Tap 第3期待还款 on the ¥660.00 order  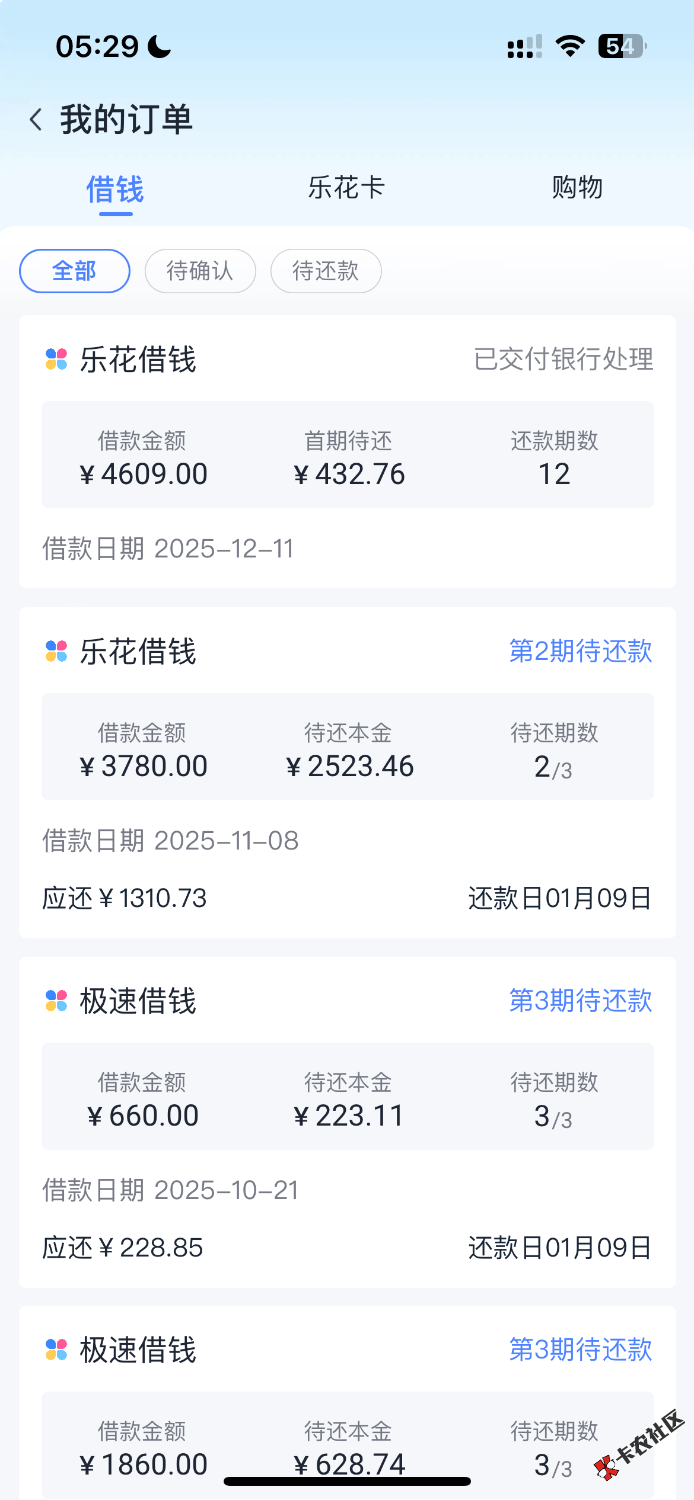(x=580, y=1001)
